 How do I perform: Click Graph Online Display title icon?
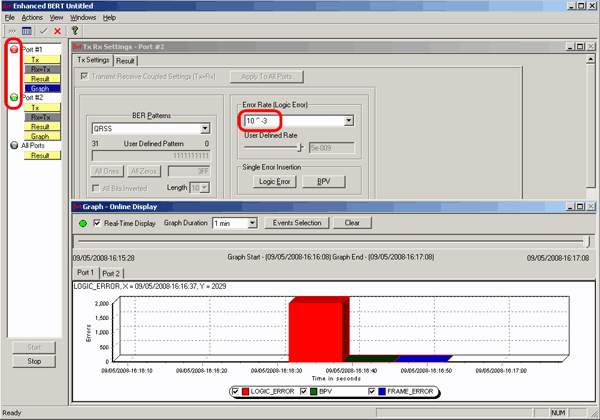77,207
